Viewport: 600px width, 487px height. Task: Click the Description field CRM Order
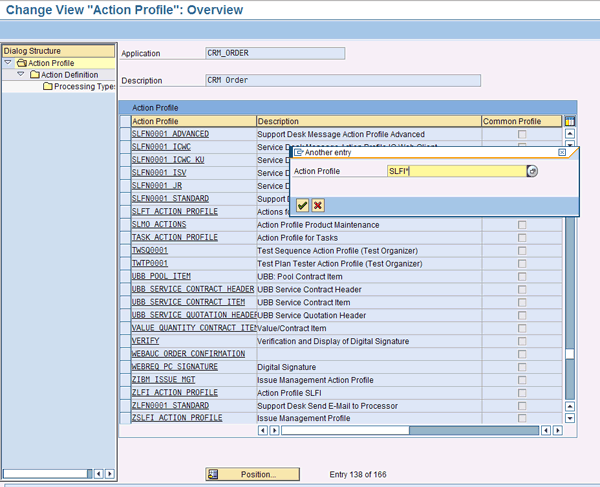[343, 80]
